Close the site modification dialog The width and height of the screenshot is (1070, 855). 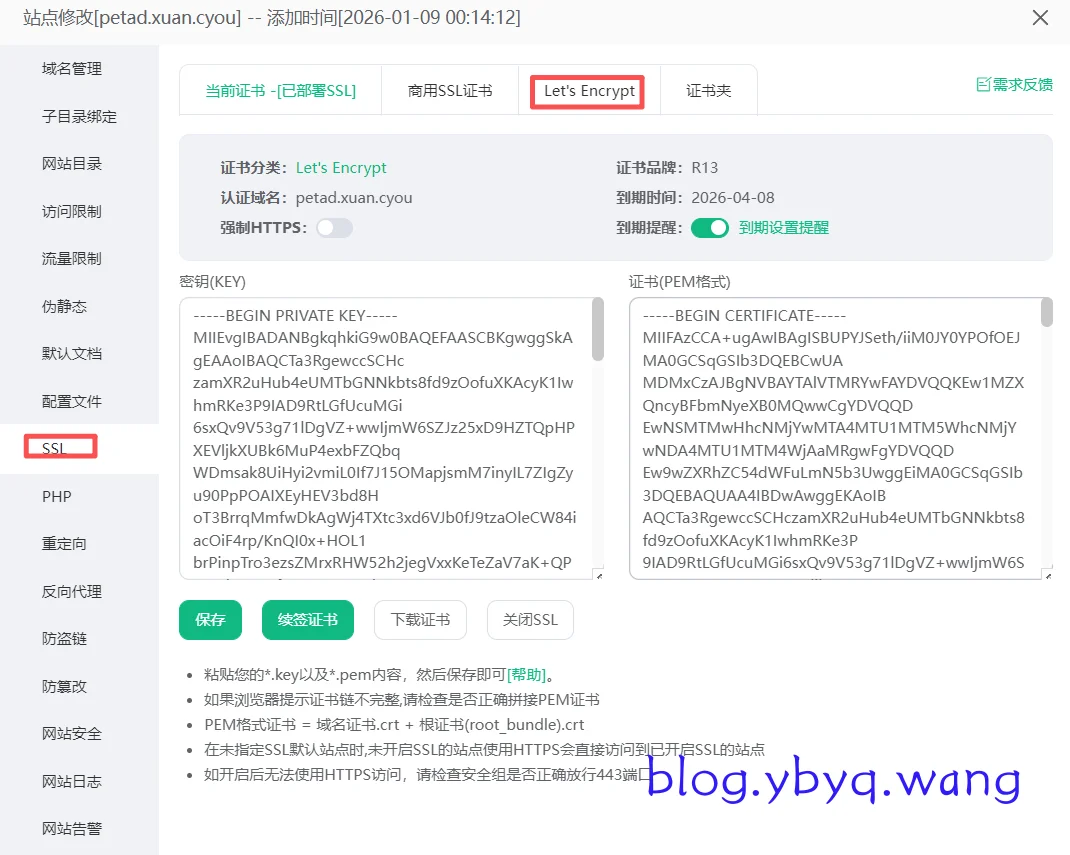[x=1040, y=18]
